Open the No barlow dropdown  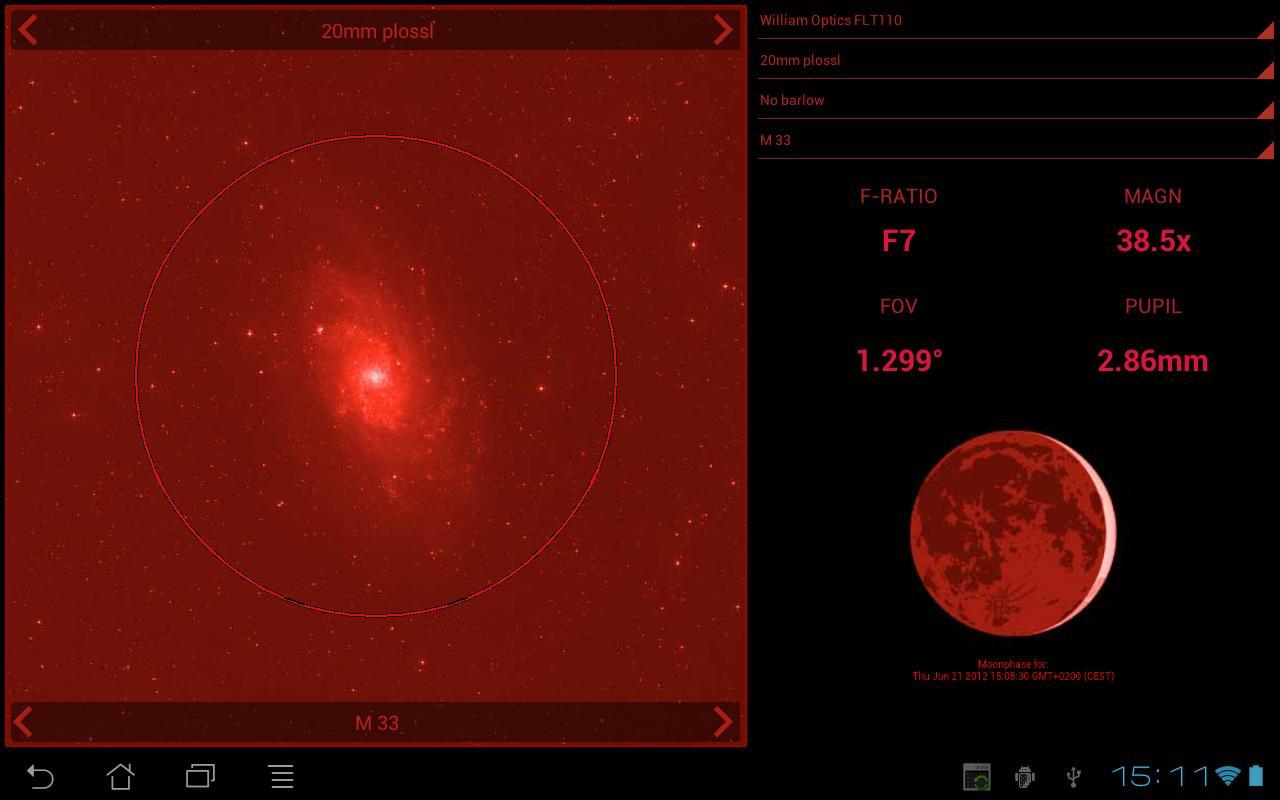[1015, 100]
